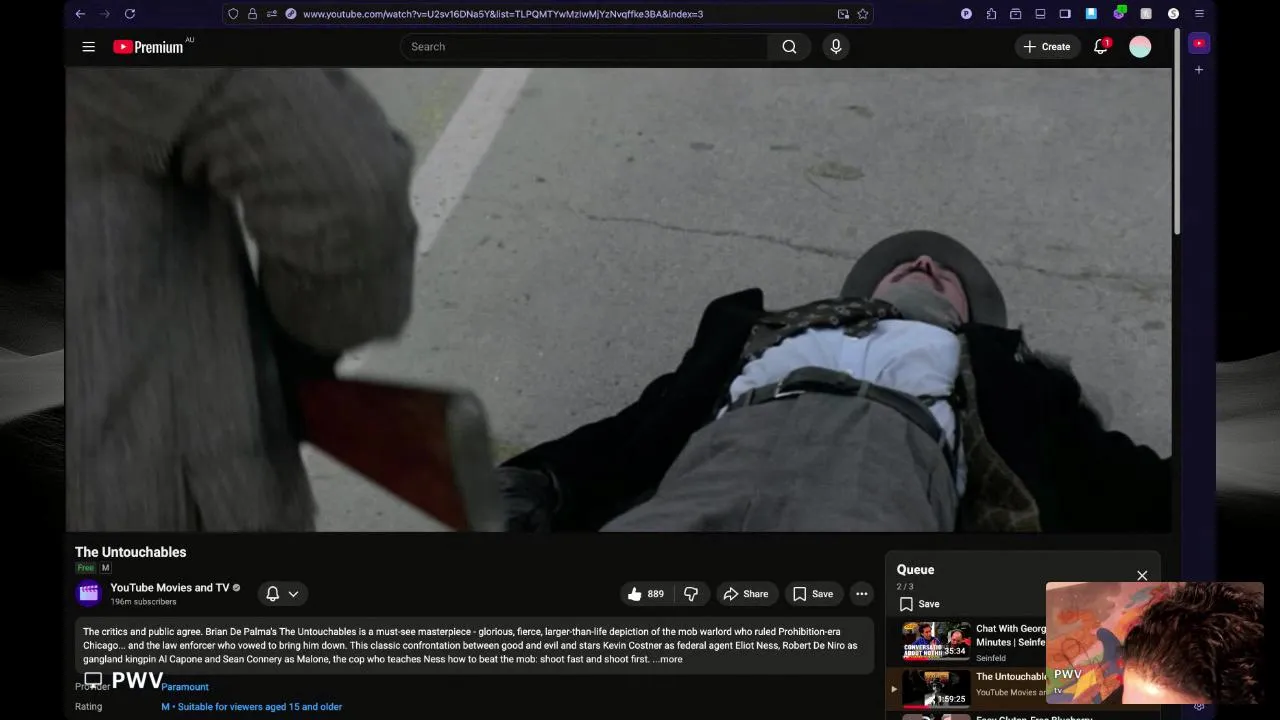The width and height of the screenshot is (1280, 720).
Task: Click the 2 / 3 queue counter
Action: (x=905, y=587)
